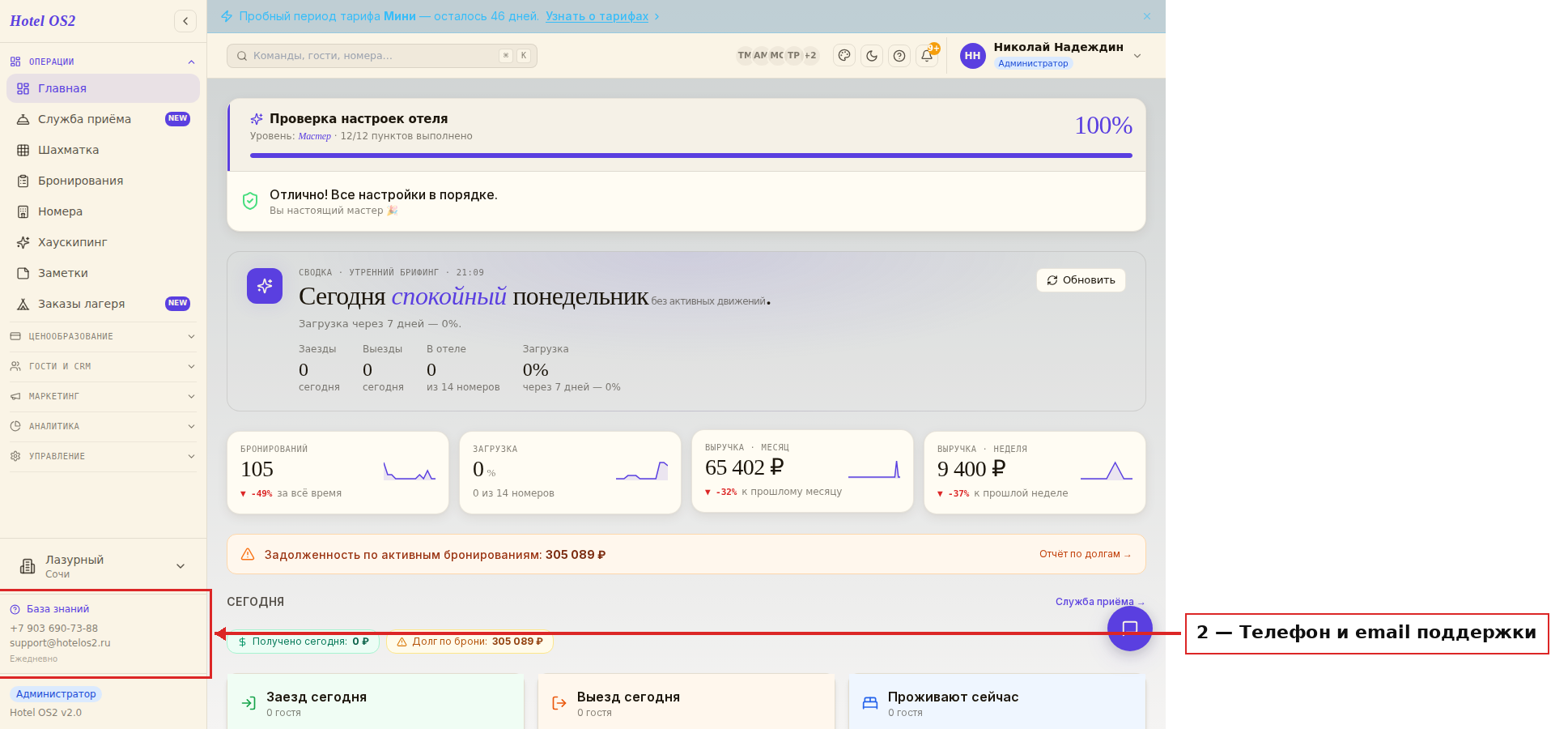Toggle dark mode with the moon icon
1568x729 pixels.
[872, 56]
